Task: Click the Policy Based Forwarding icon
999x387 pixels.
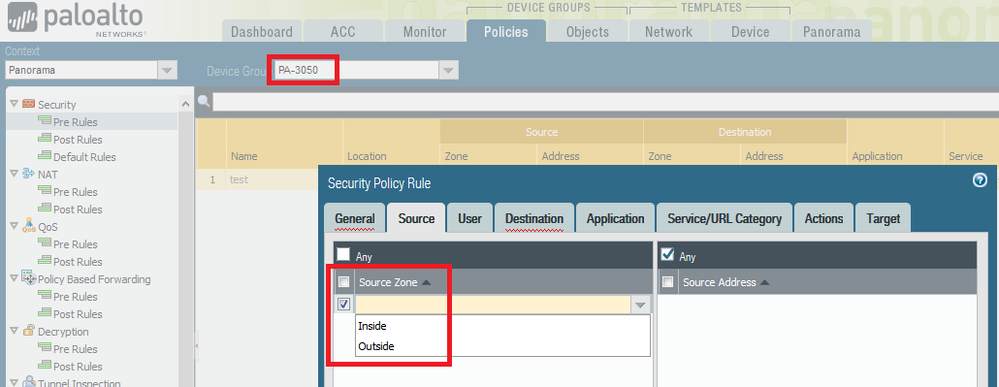Action: coord(28,278)
